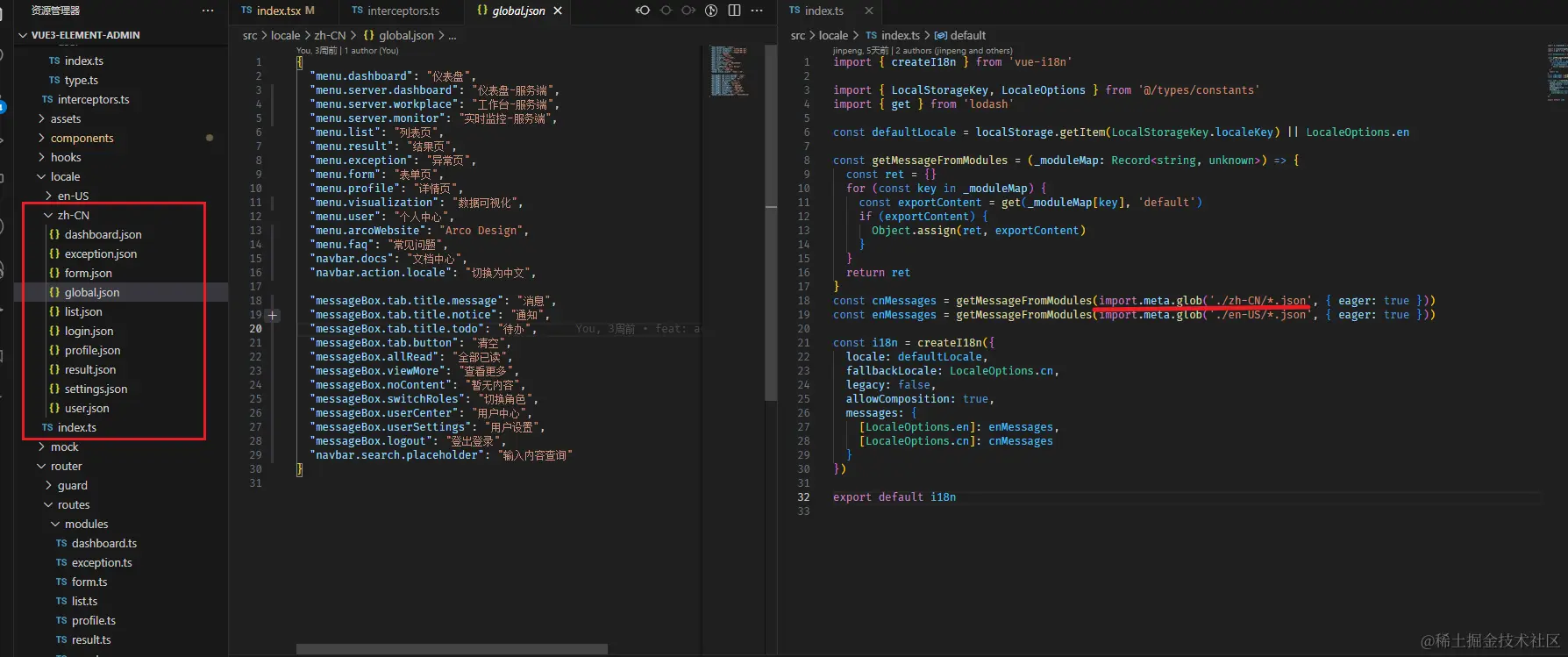Click 'zh-CN' in left editor breadcrumb
1568x657 pixels.
(330, 35)
